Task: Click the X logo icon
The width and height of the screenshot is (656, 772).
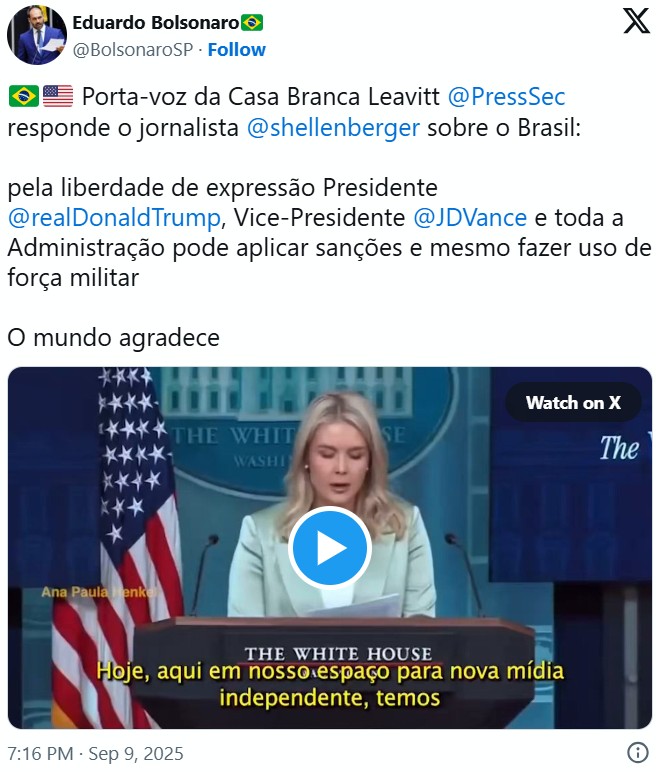Action: coord(636,21)
